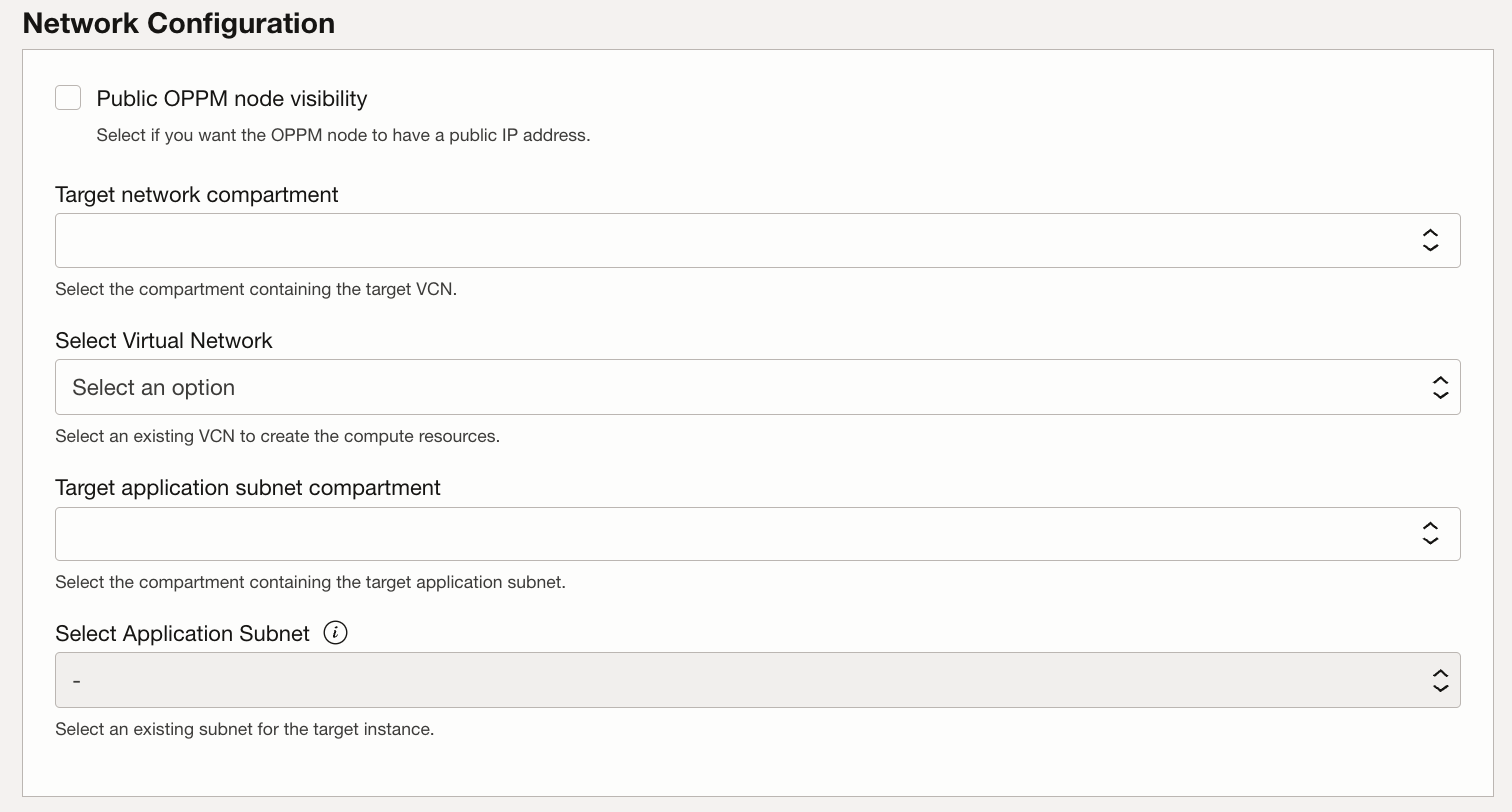Open the Target network compartment dropdown field
The width and height of the screenshot is (1512, 812).
tap(730, 240)
